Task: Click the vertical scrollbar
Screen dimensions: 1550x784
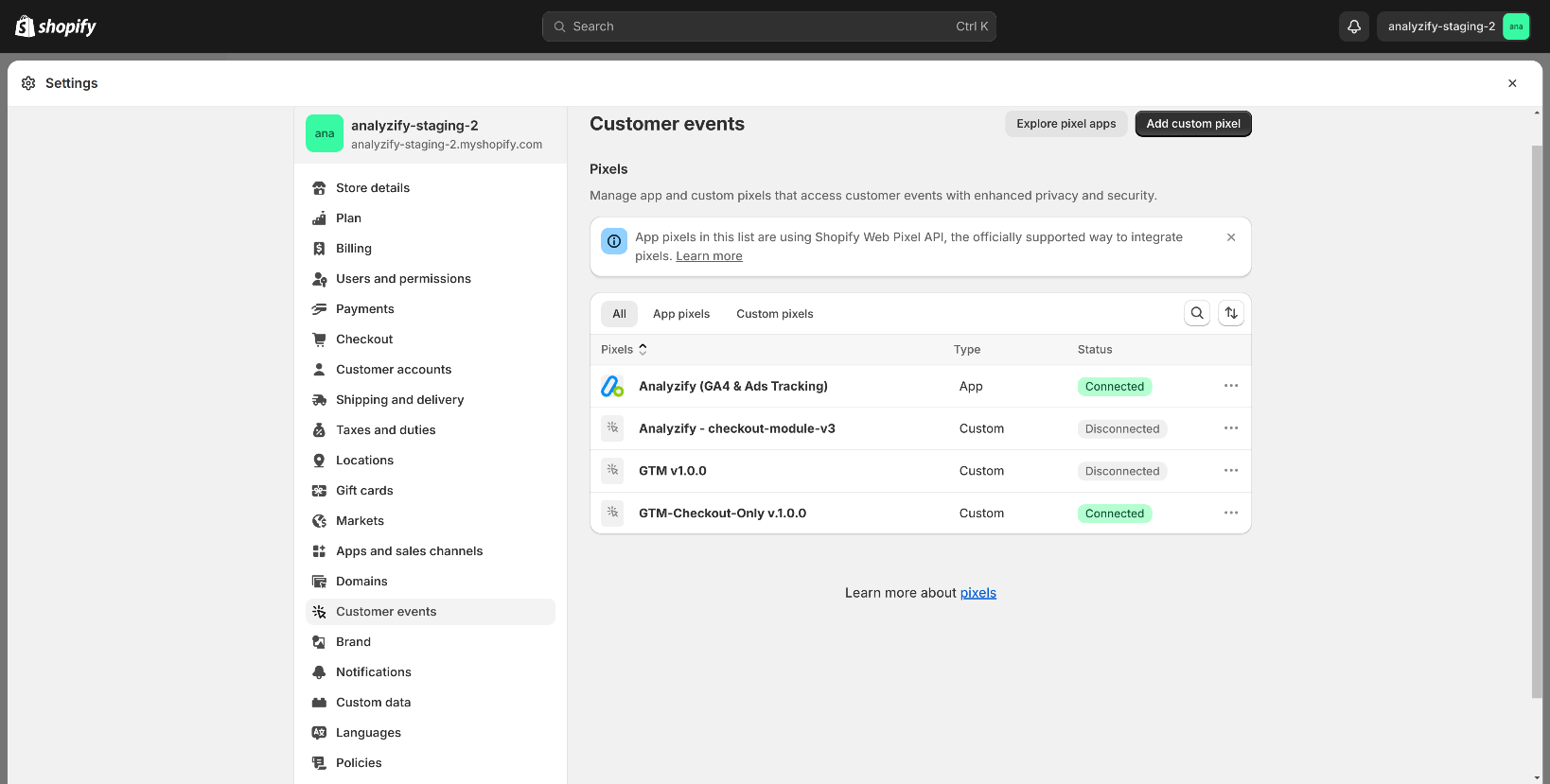Action: click(x=1537, y=422)
